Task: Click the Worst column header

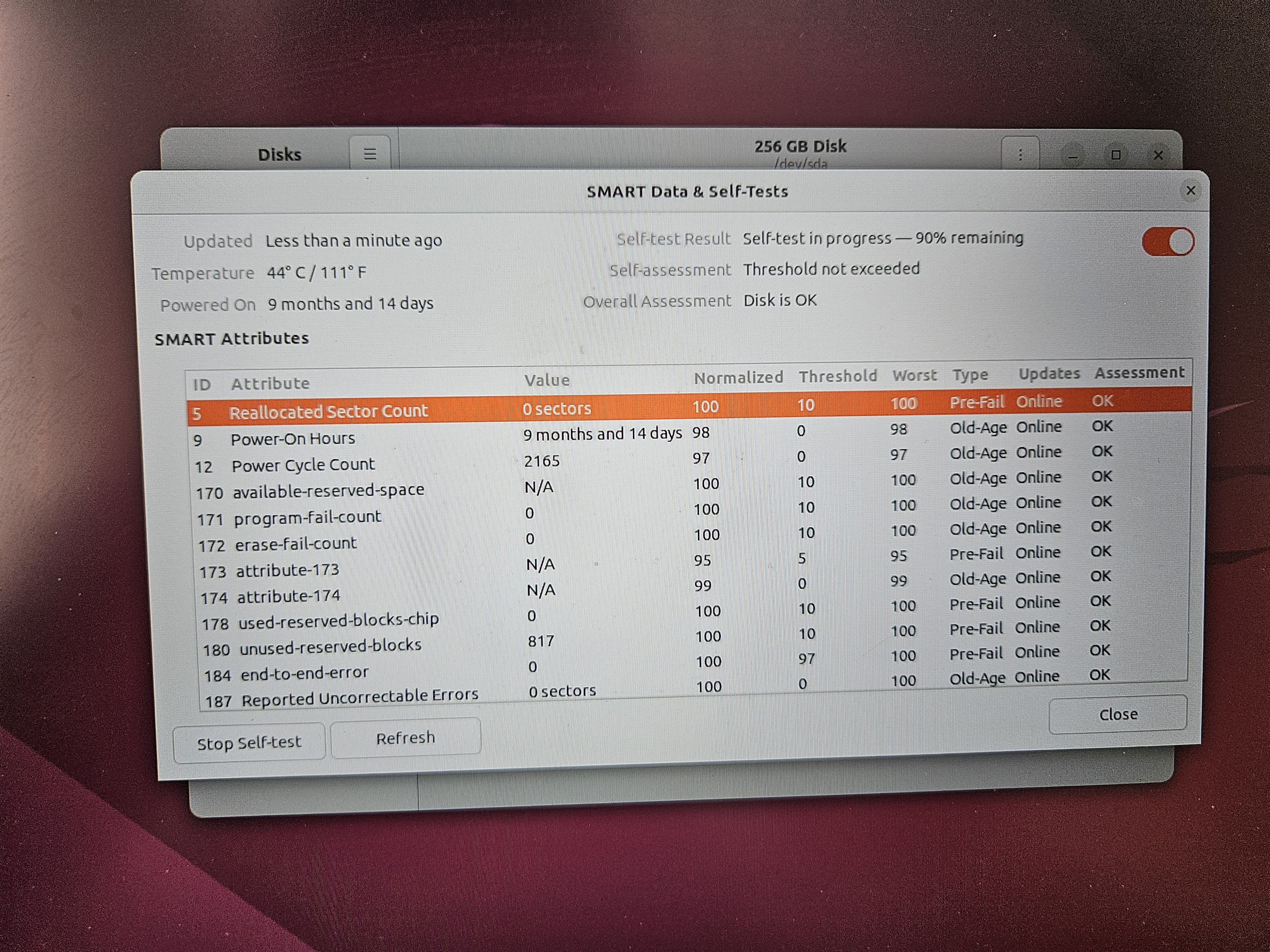Action: point(915,375)
